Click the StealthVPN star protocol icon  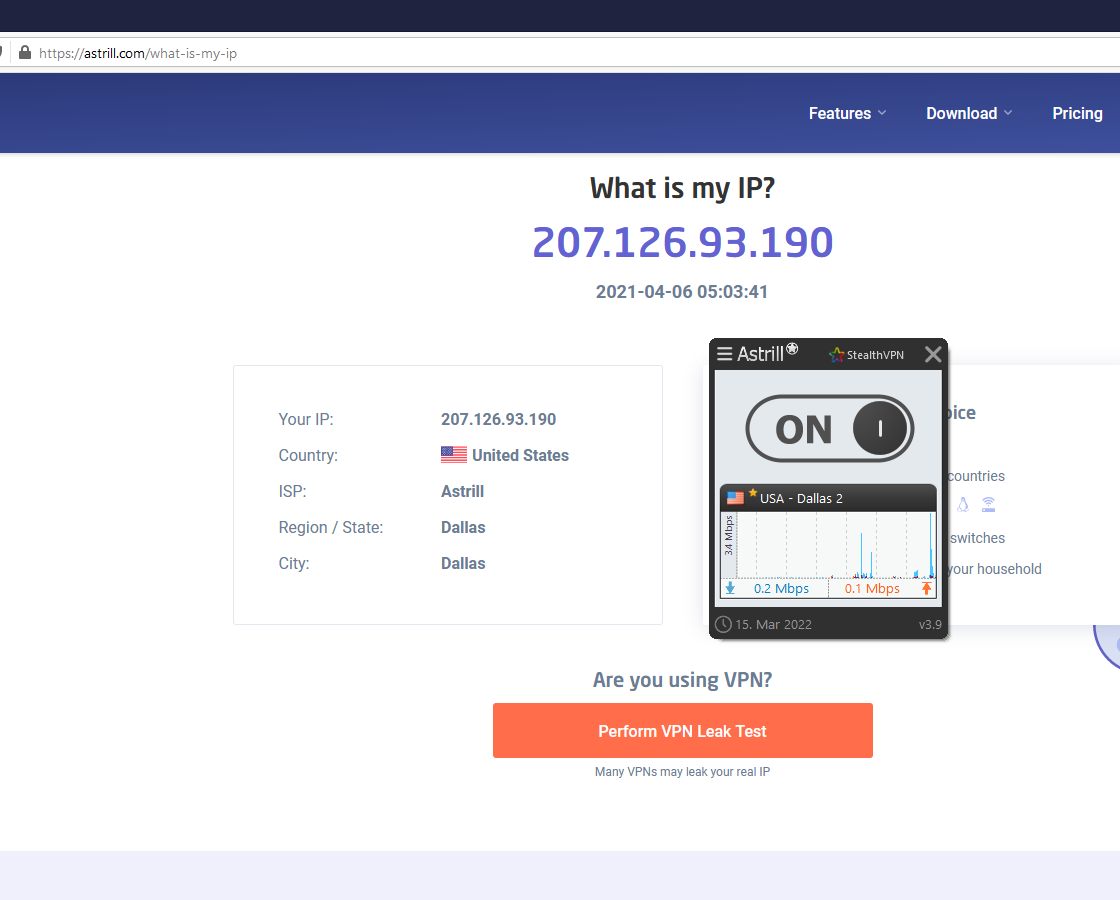click(836, 354)
